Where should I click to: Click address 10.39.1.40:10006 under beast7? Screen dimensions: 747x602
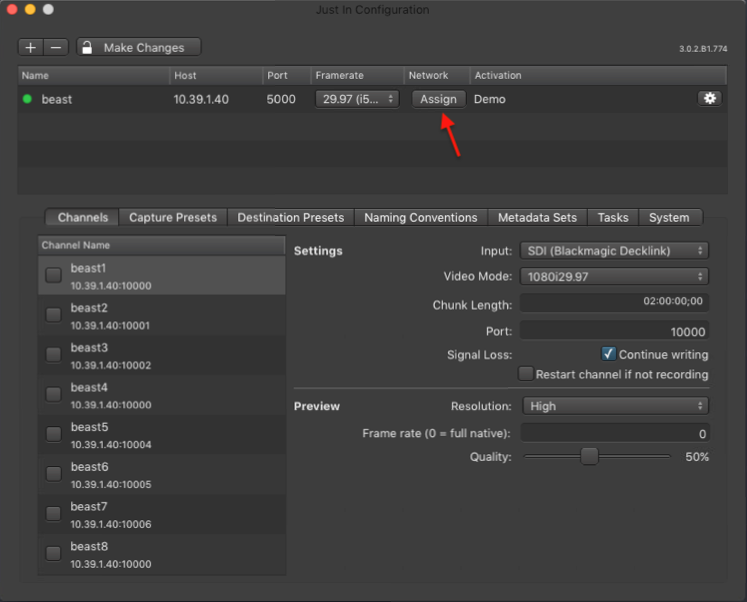pos(111,524)
